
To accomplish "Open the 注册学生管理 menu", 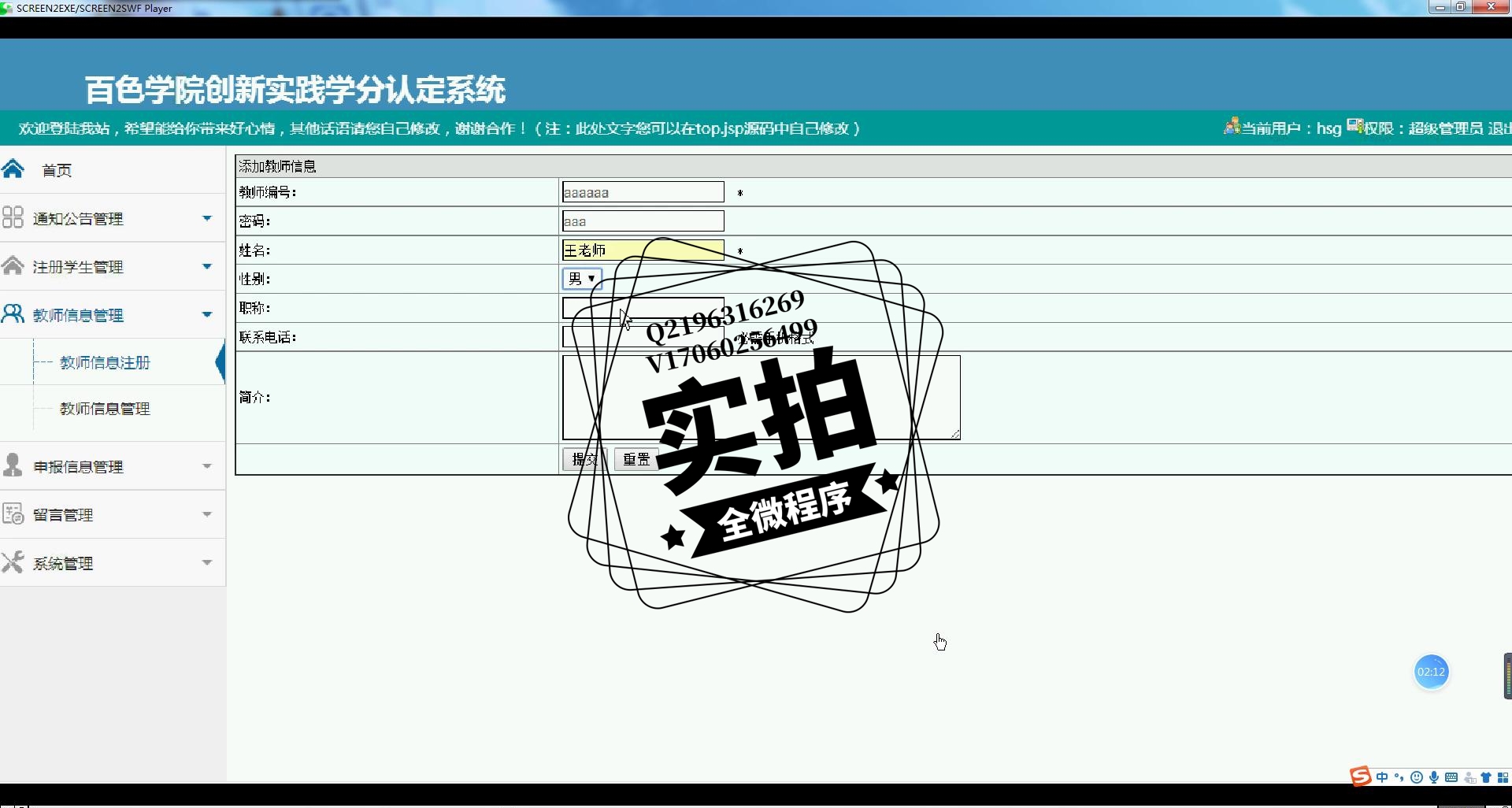I will coord(78,267).
